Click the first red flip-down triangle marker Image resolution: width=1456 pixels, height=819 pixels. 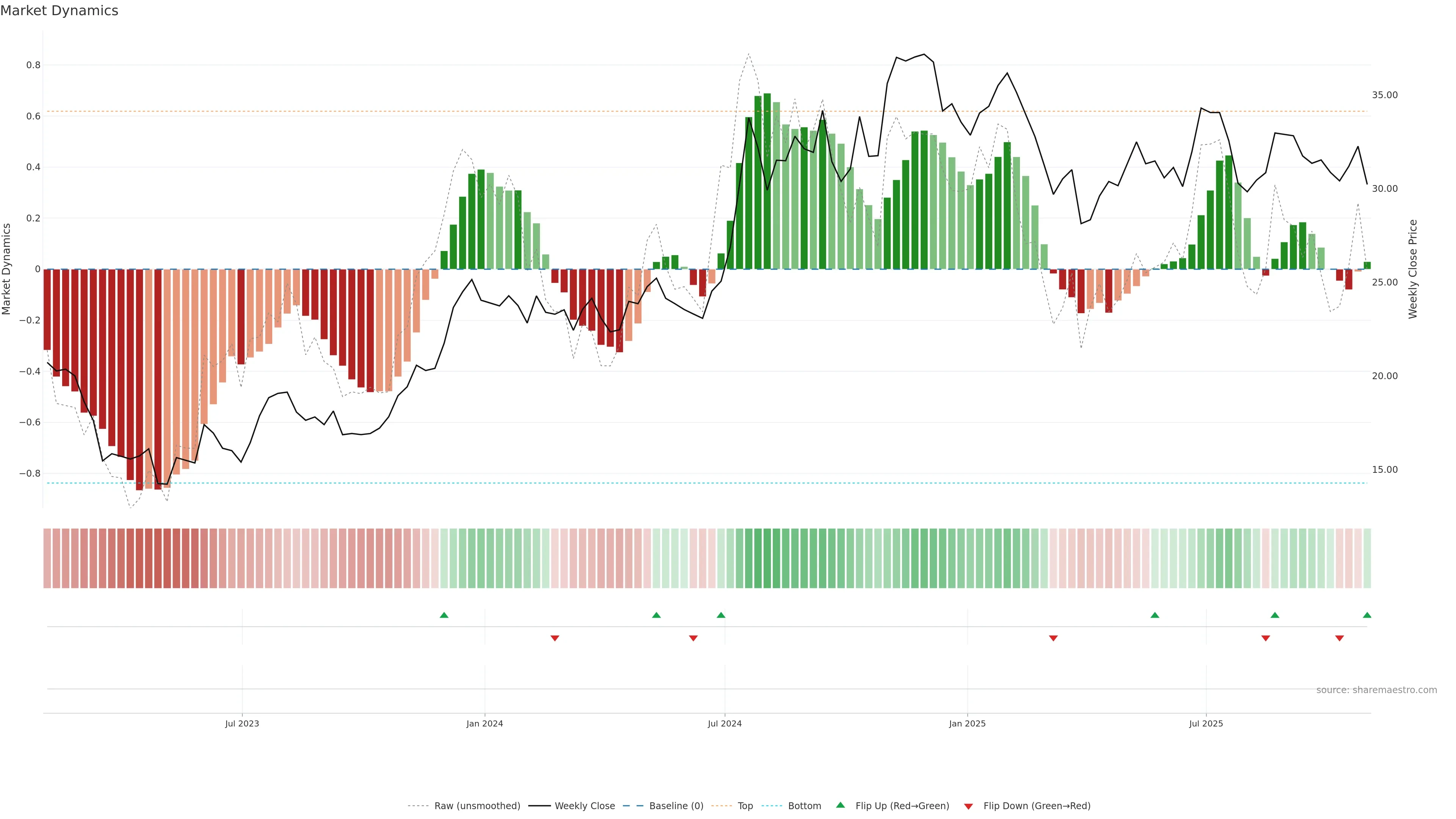pyautogui.click(x=554, y=638)
